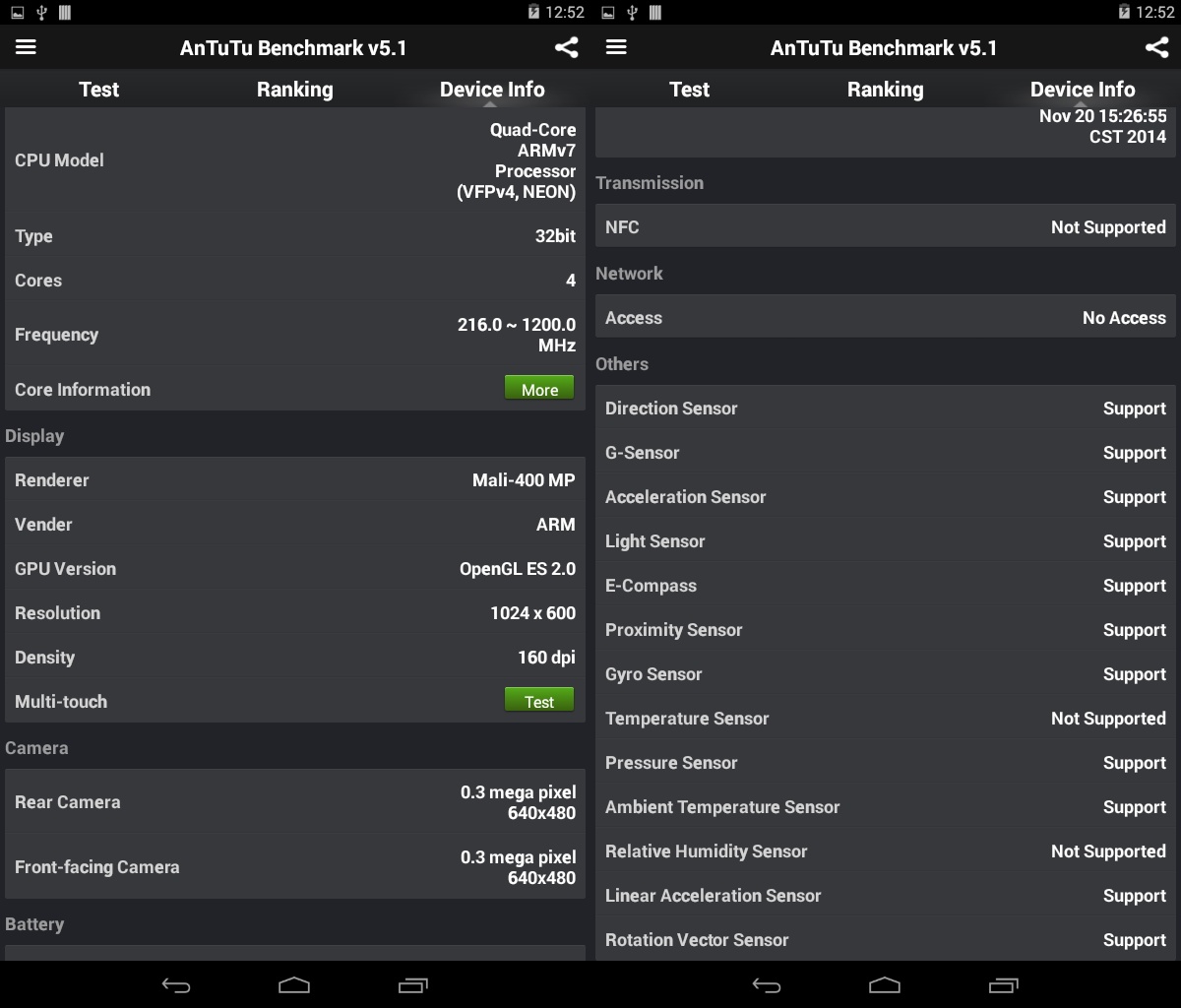Tap the GPU Version value "OpenGL ES 2.0"
Screen dimensions: 1181x1008
(x=518, y=569)
